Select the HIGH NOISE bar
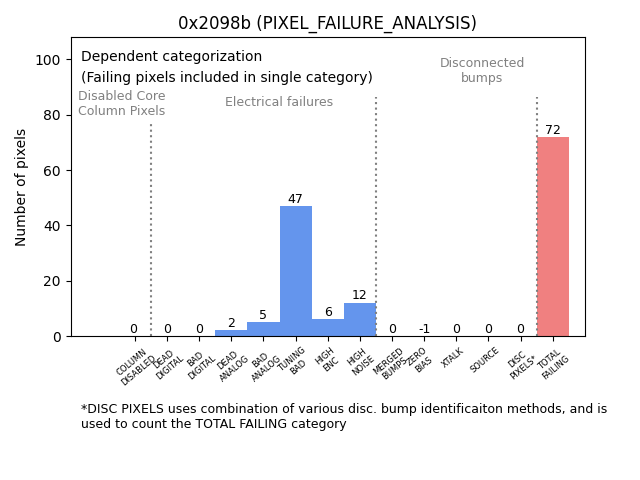This screenshot has height=480, width=640. pyautogui.click(x=360, y=320)
